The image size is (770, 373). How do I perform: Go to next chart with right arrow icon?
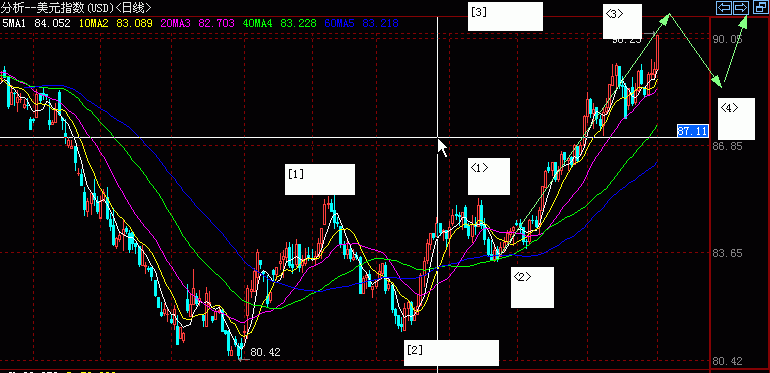tap(741, 7)
